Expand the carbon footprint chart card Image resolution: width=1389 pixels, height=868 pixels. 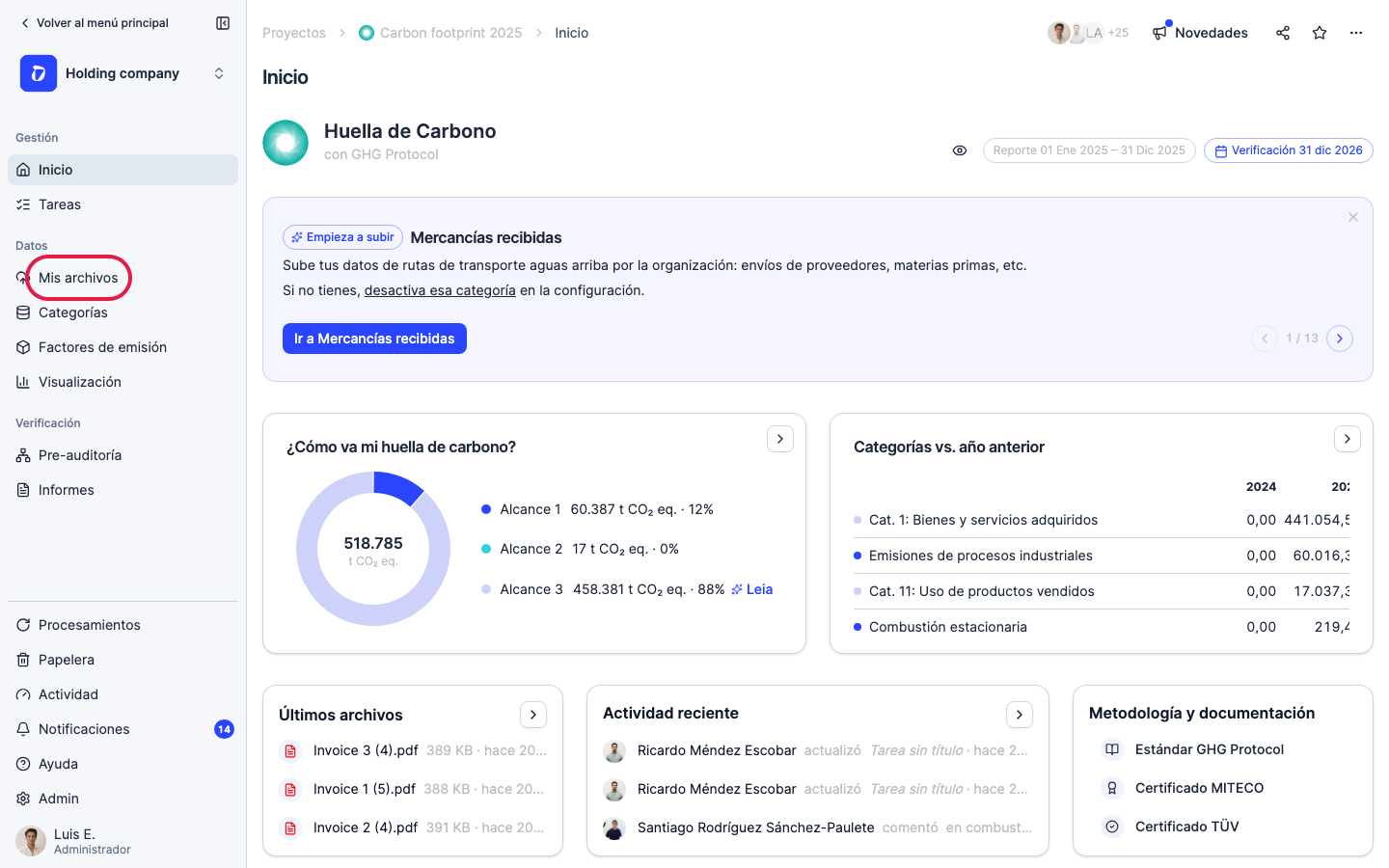(780, 439)
